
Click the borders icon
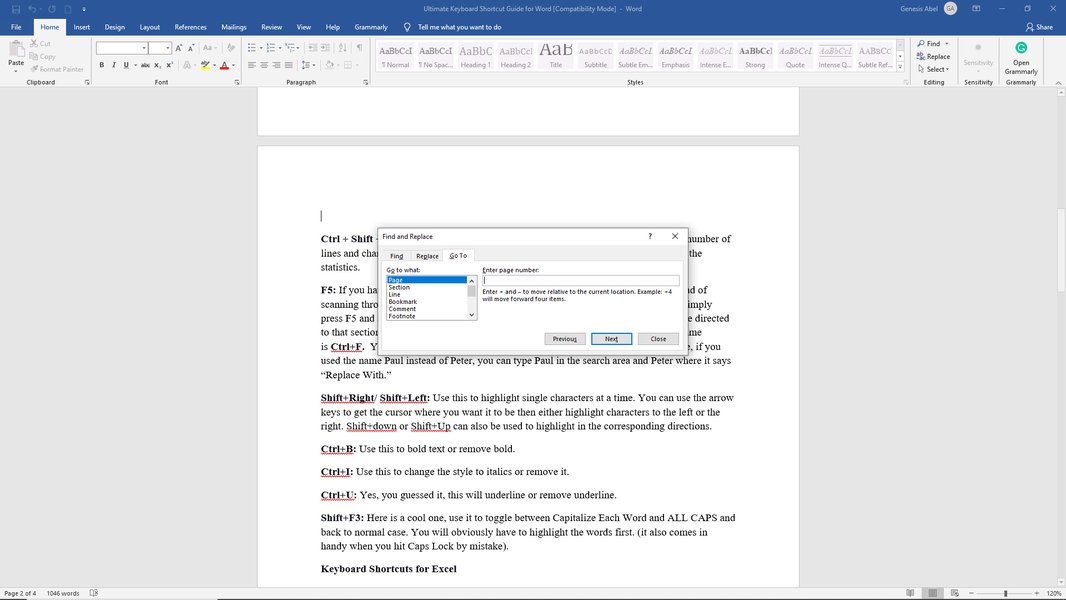click(347, 65)
